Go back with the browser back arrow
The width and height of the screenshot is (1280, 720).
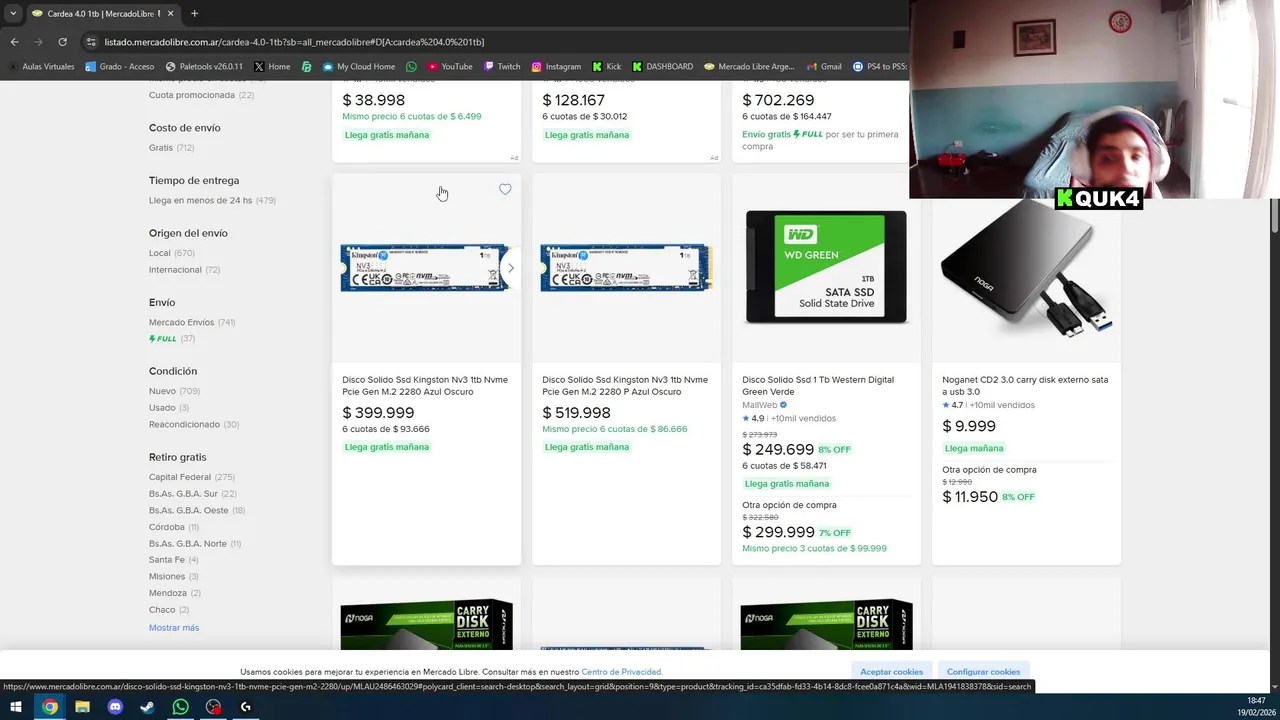point(14,42)
